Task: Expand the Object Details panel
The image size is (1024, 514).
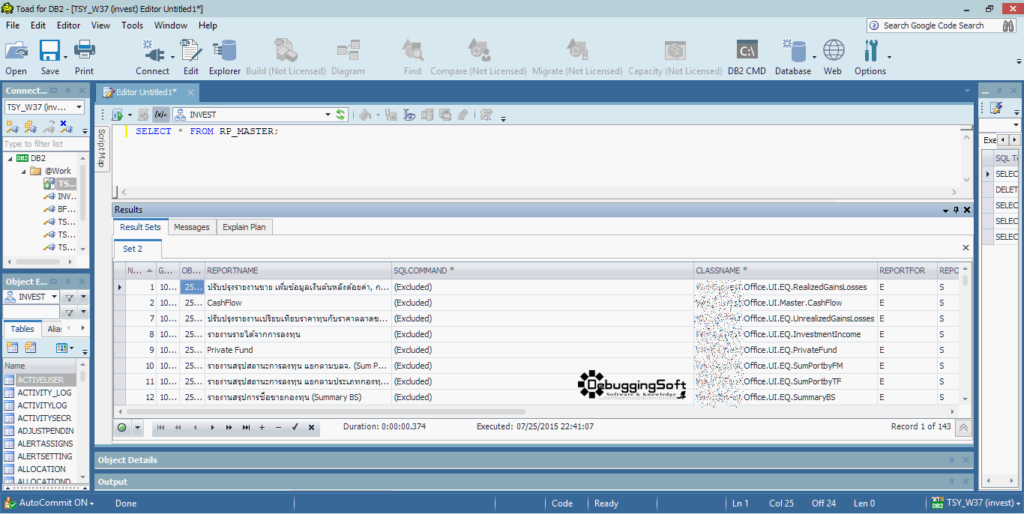Action: click(534, 460)
